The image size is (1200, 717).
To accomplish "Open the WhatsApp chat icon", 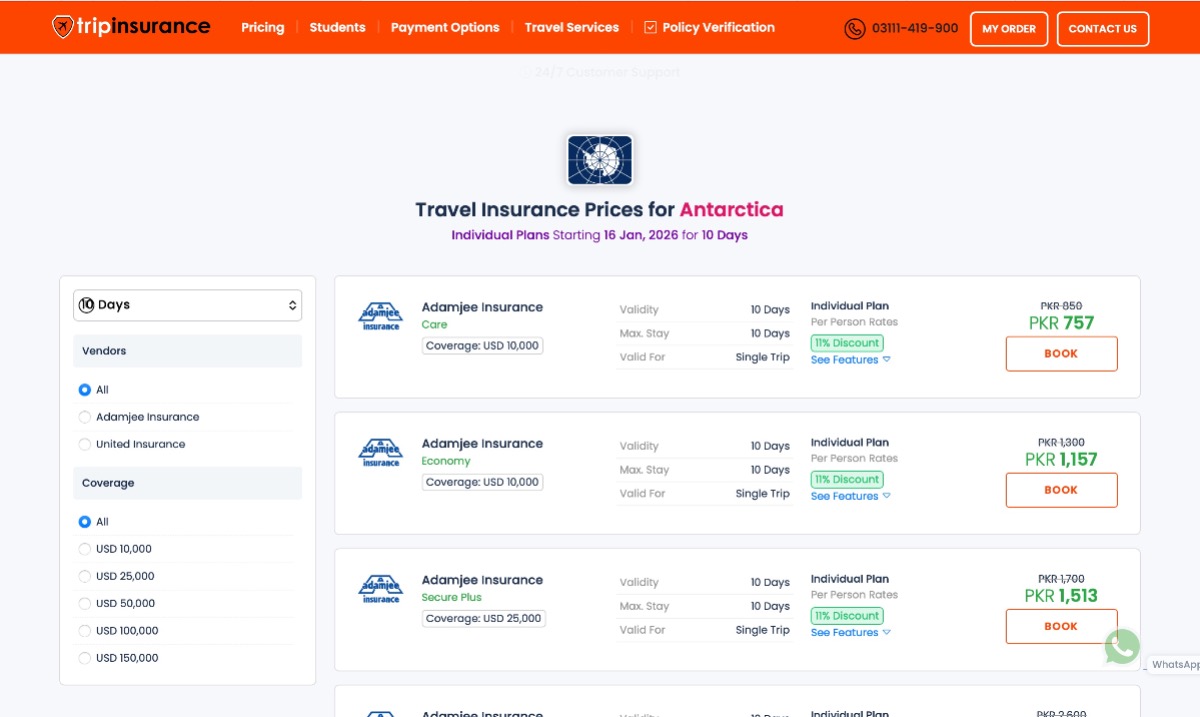I will click(1122, 647).
